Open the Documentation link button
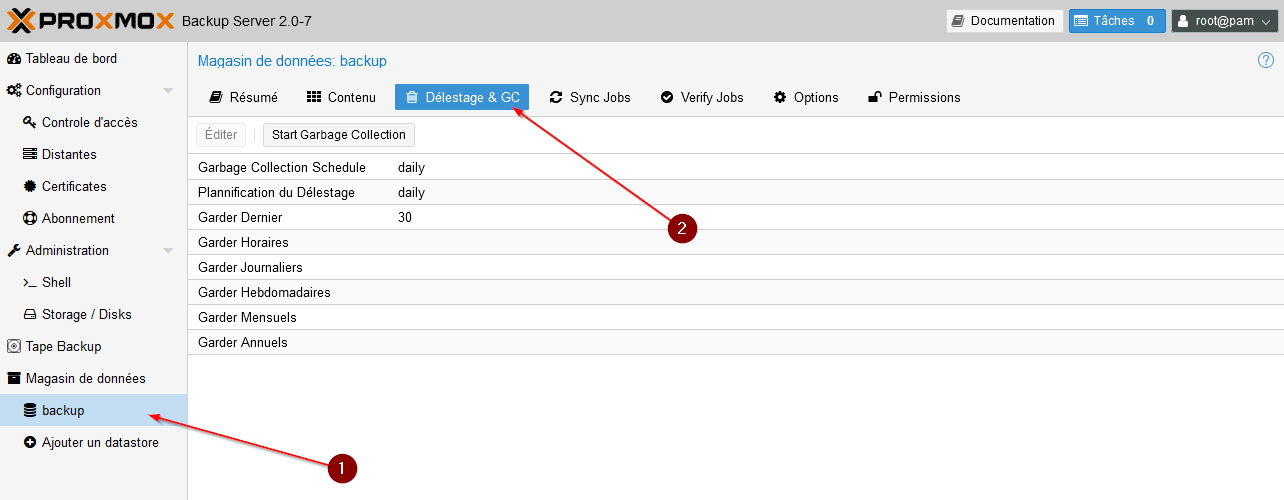1284x500 pixels. pyautogui.click(x=1004, y=21)
